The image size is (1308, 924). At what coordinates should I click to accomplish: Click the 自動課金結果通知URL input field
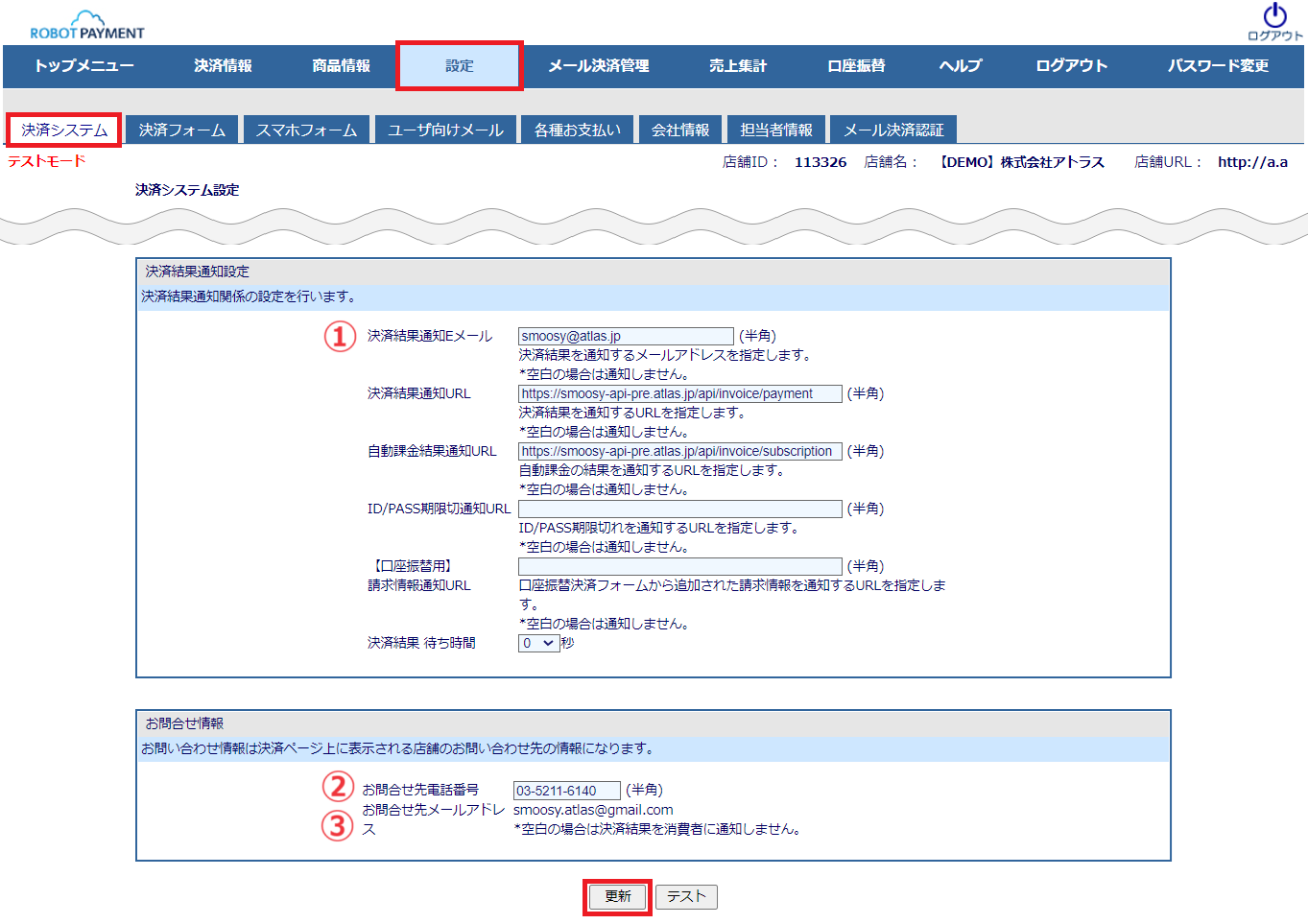point(679,451)
